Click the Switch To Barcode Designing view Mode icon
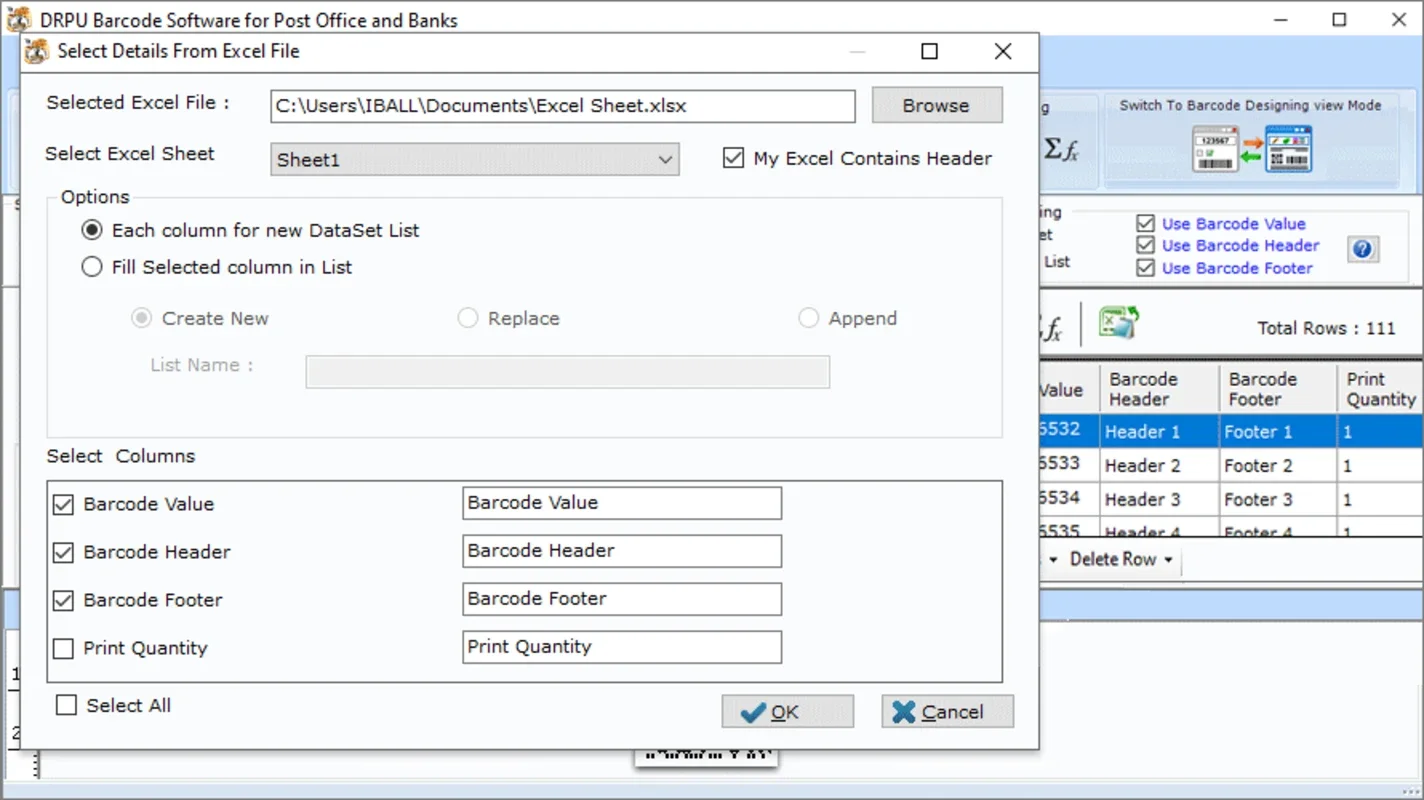 point(1252,149)
